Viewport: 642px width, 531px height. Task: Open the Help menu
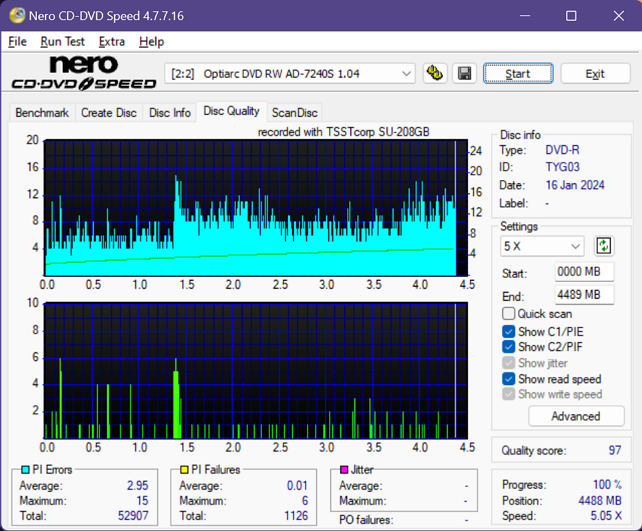click(151, 42)
